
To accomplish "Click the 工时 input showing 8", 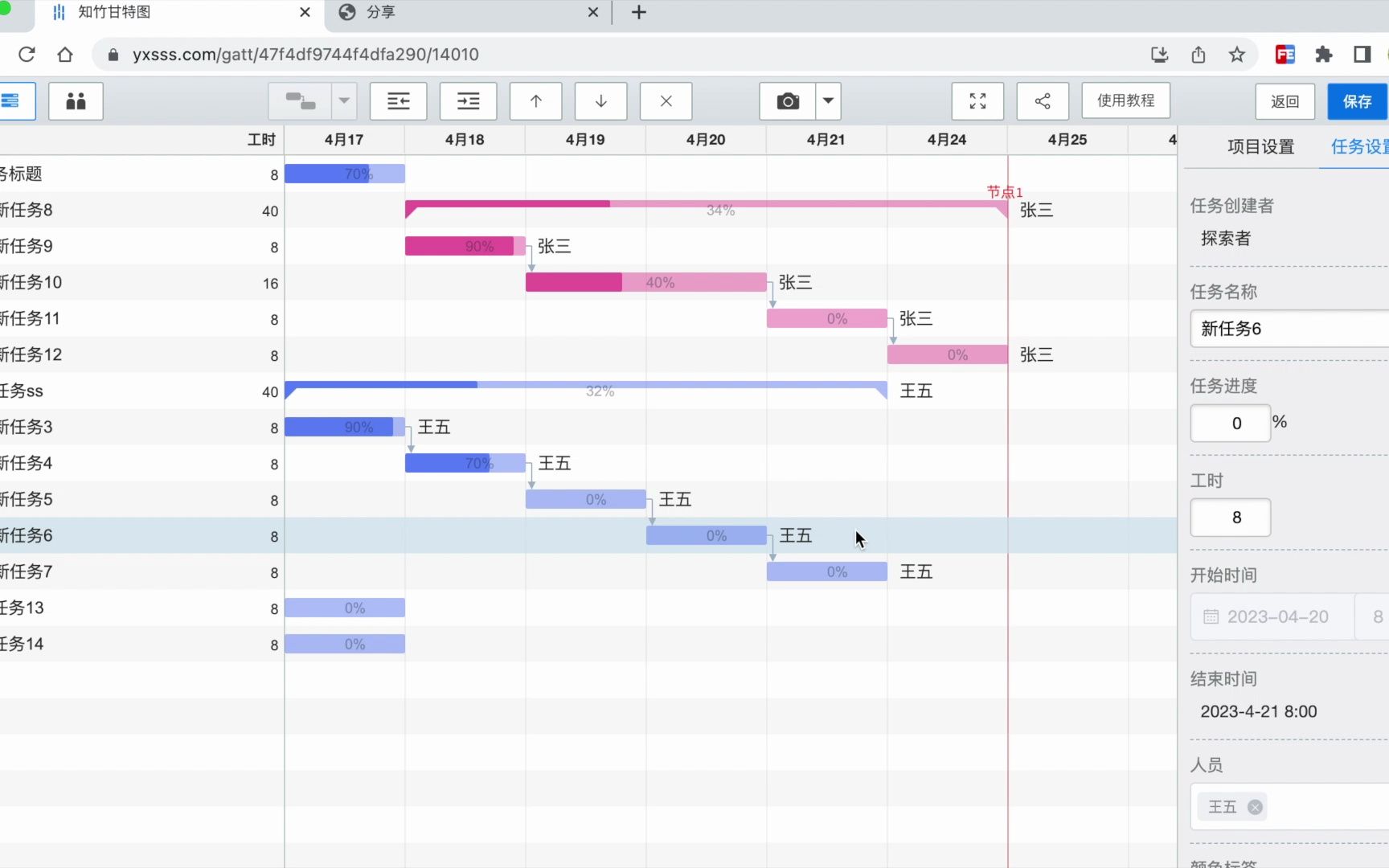I will [1231, 518].
